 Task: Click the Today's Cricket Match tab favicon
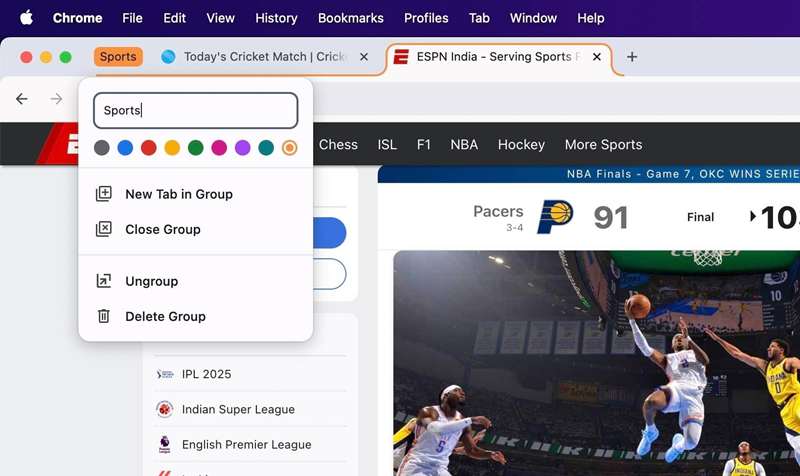pos(168,57)
